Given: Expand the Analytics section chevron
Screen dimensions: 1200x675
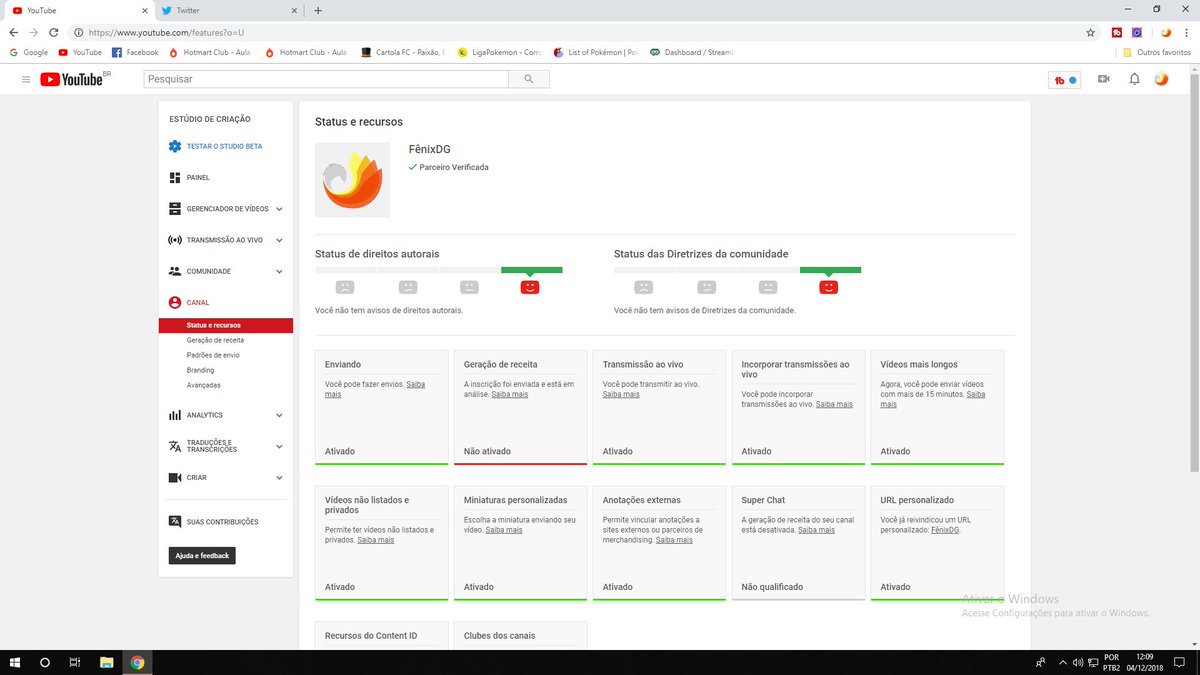Looking at the screenshot, I should [x=279, y=415].
